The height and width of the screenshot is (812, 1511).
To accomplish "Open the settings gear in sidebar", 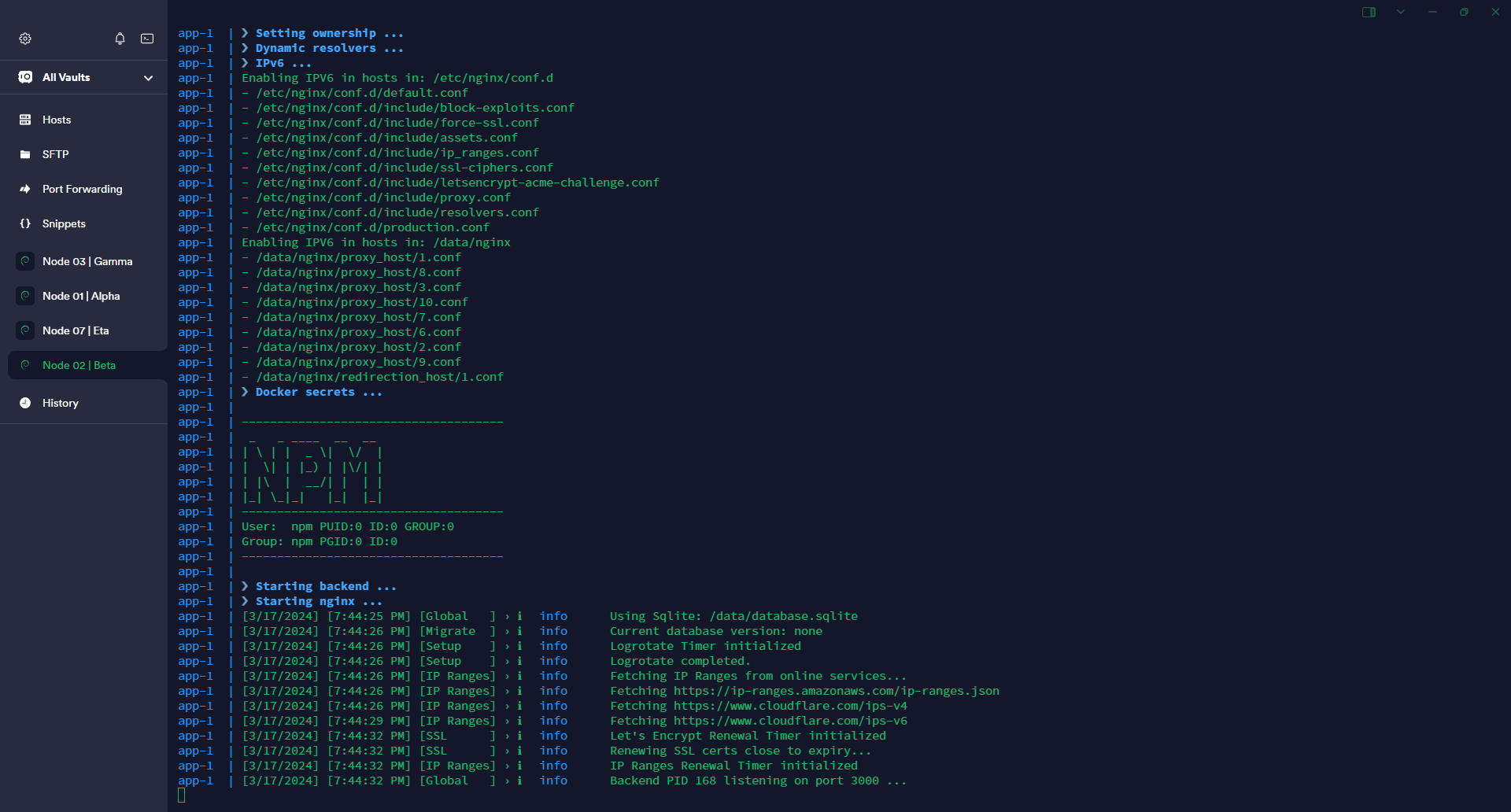I will (25, 39).
